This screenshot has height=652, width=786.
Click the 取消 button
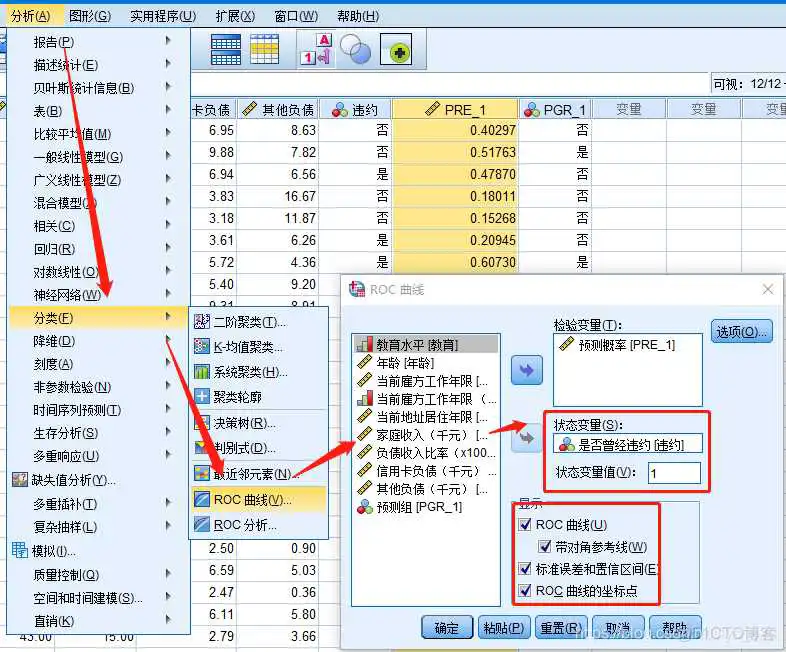click(618, 627)
